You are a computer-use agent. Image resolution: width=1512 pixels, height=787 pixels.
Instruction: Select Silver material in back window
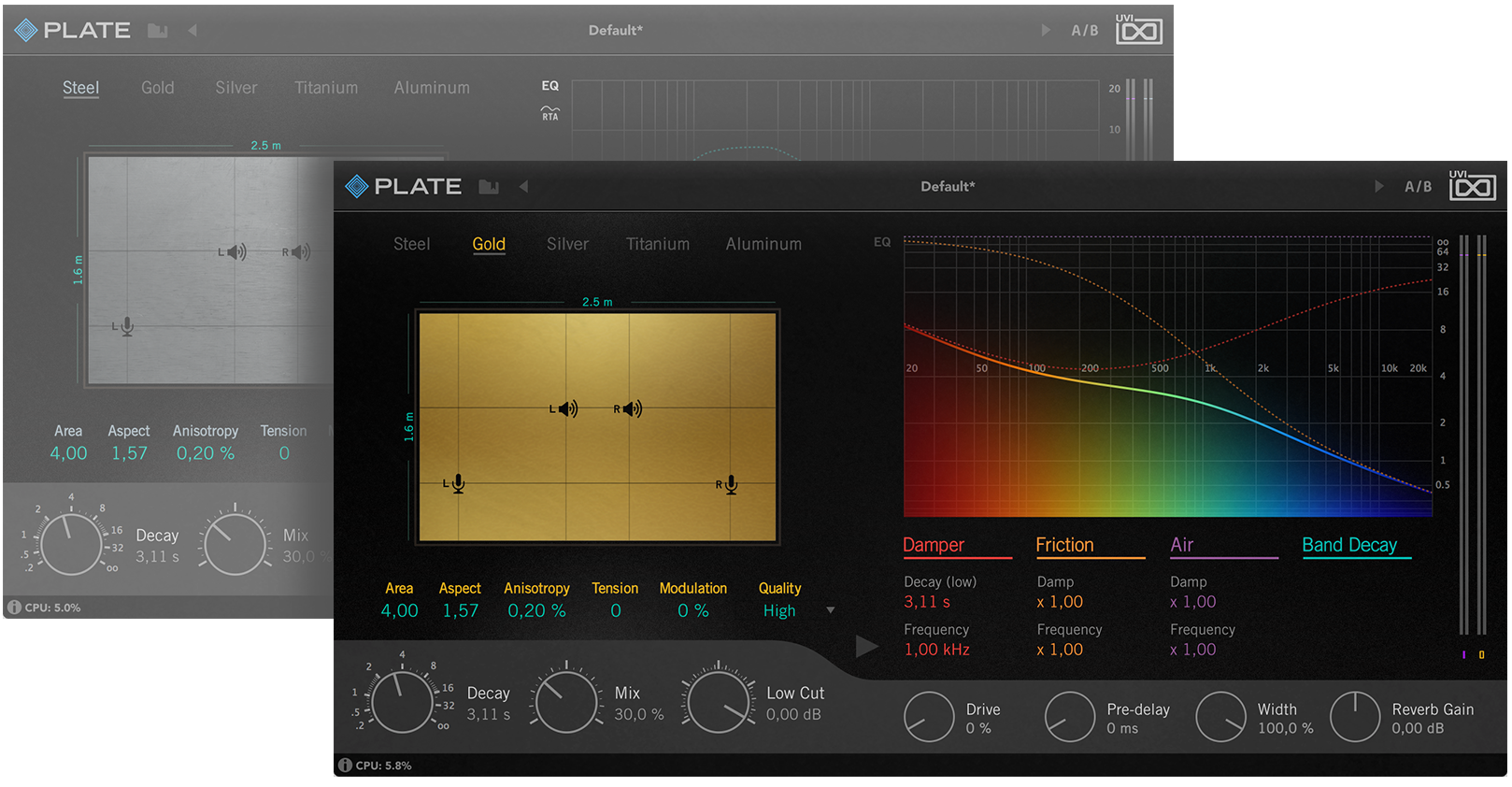pyautogui.click(x=236, y=88)
